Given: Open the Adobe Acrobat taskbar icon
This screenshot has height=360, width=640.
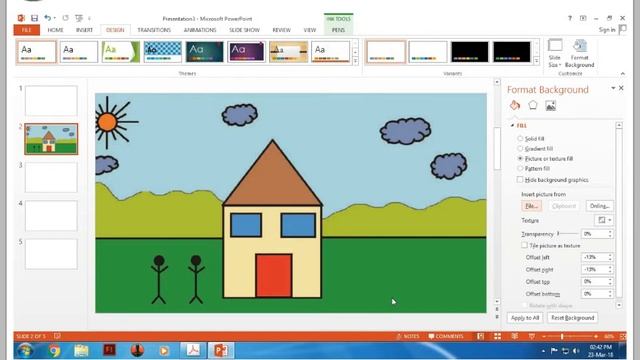Looking at the screenshot, I should [x=193, y=351].
